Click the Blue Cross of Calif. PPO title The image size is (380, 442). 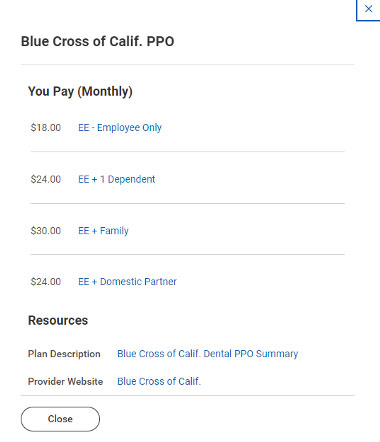(98, 42)
